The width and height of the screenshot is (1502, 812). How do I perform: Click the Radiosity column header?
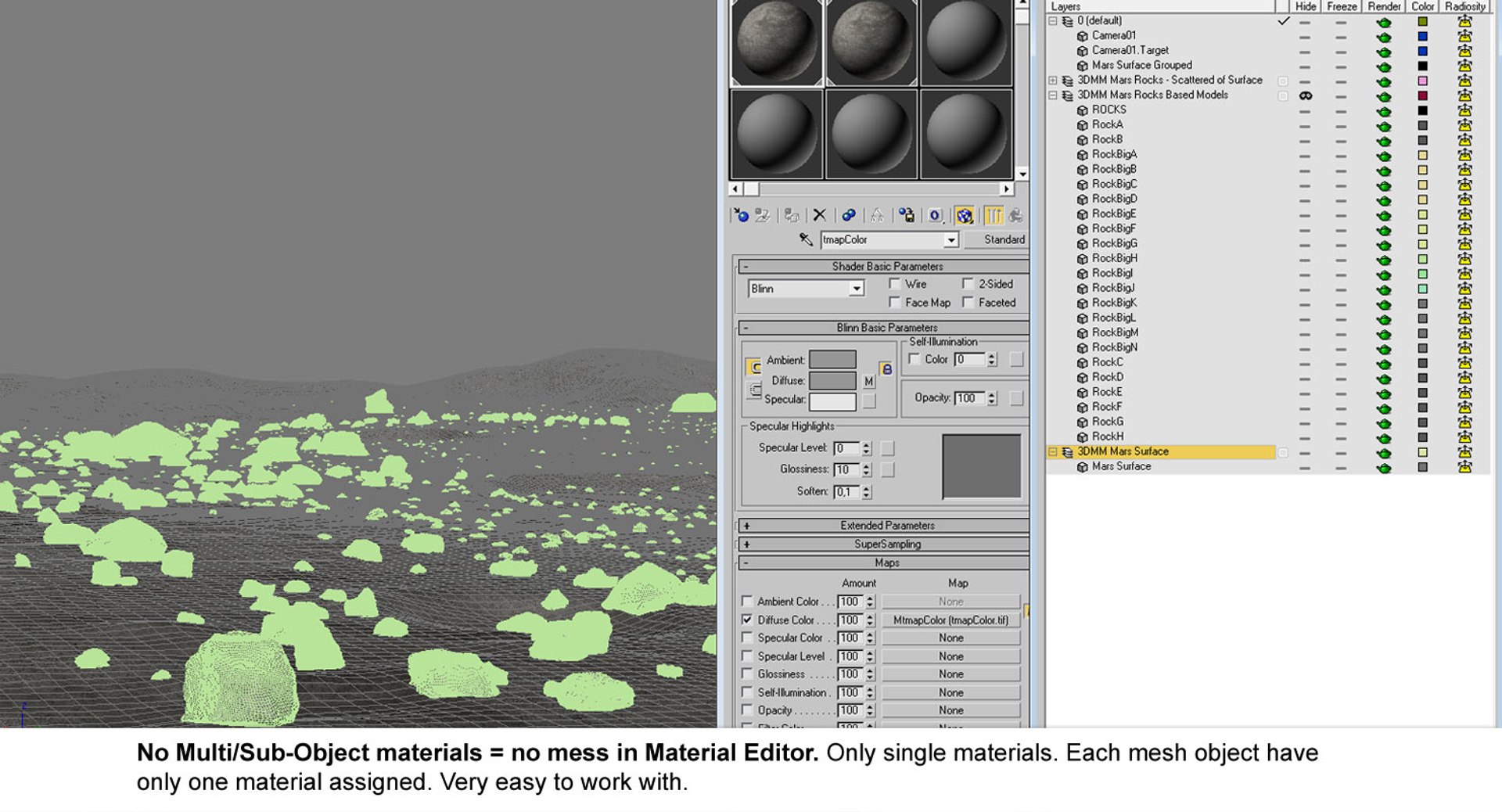pos(1465,6)
